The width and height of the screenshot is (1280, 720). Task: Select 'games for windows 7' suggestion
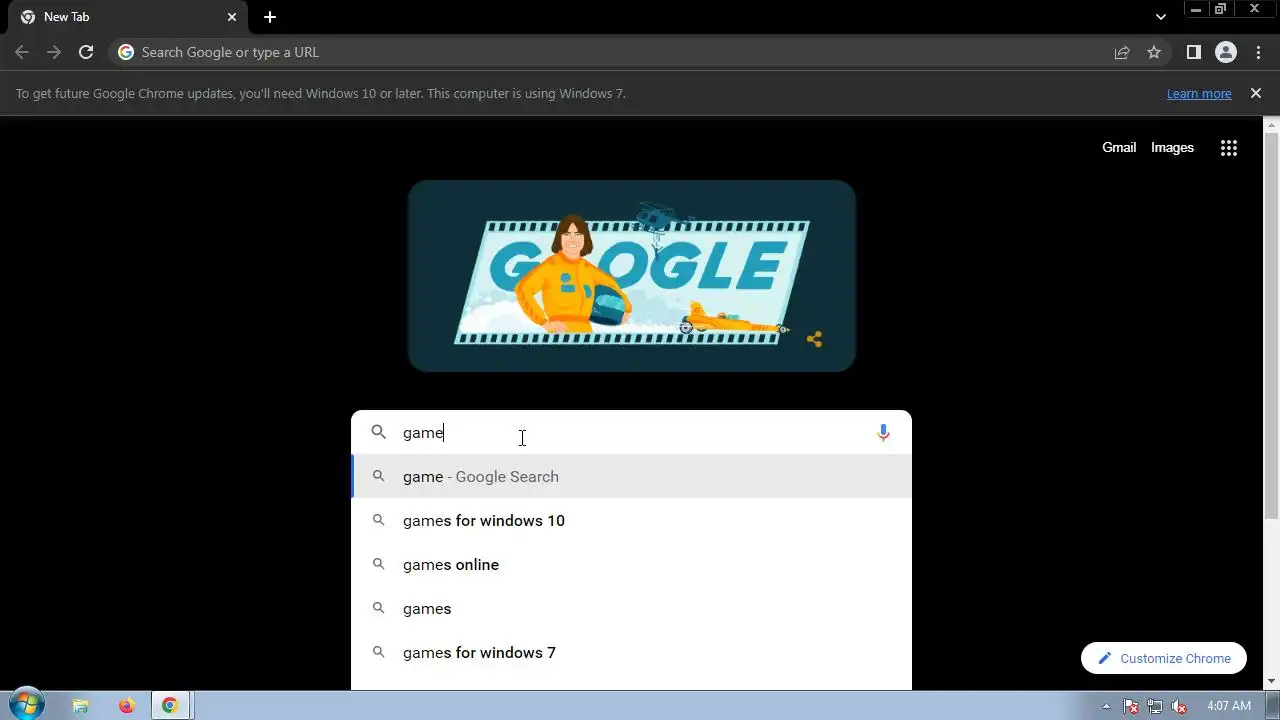pyautogui.click(x=631, y=652)
